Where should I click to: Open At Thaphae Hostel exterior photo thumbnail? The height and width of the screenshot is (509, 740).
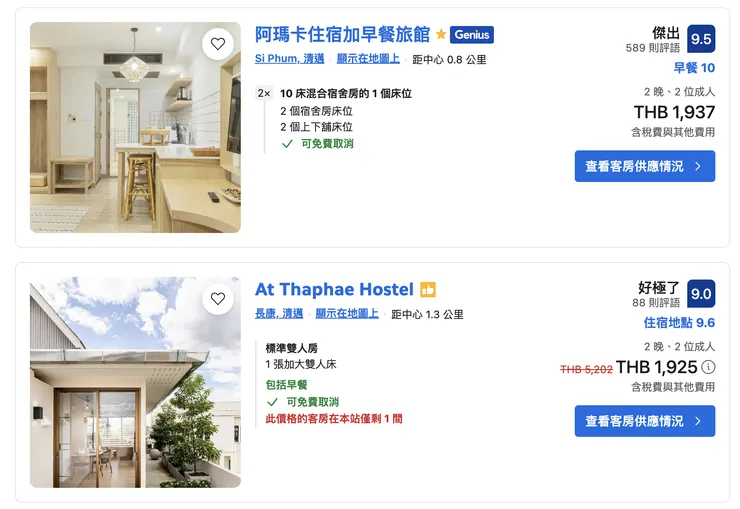coord(135,382)
